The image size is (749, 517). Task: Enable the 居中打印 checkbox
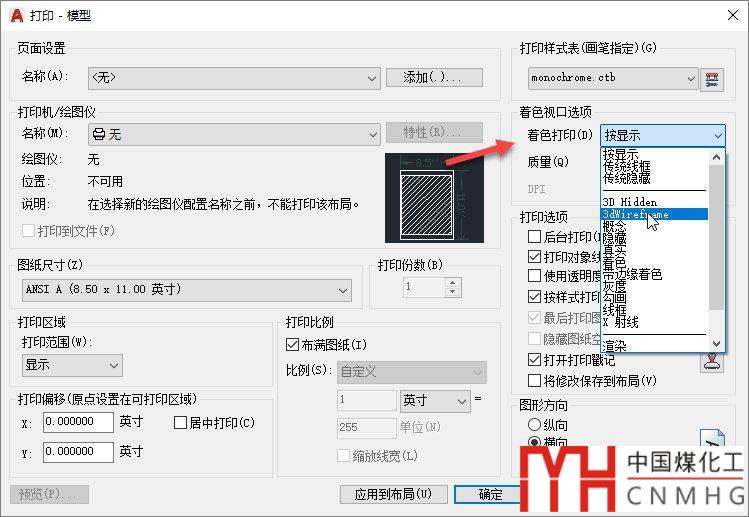[x=180, y=422]
